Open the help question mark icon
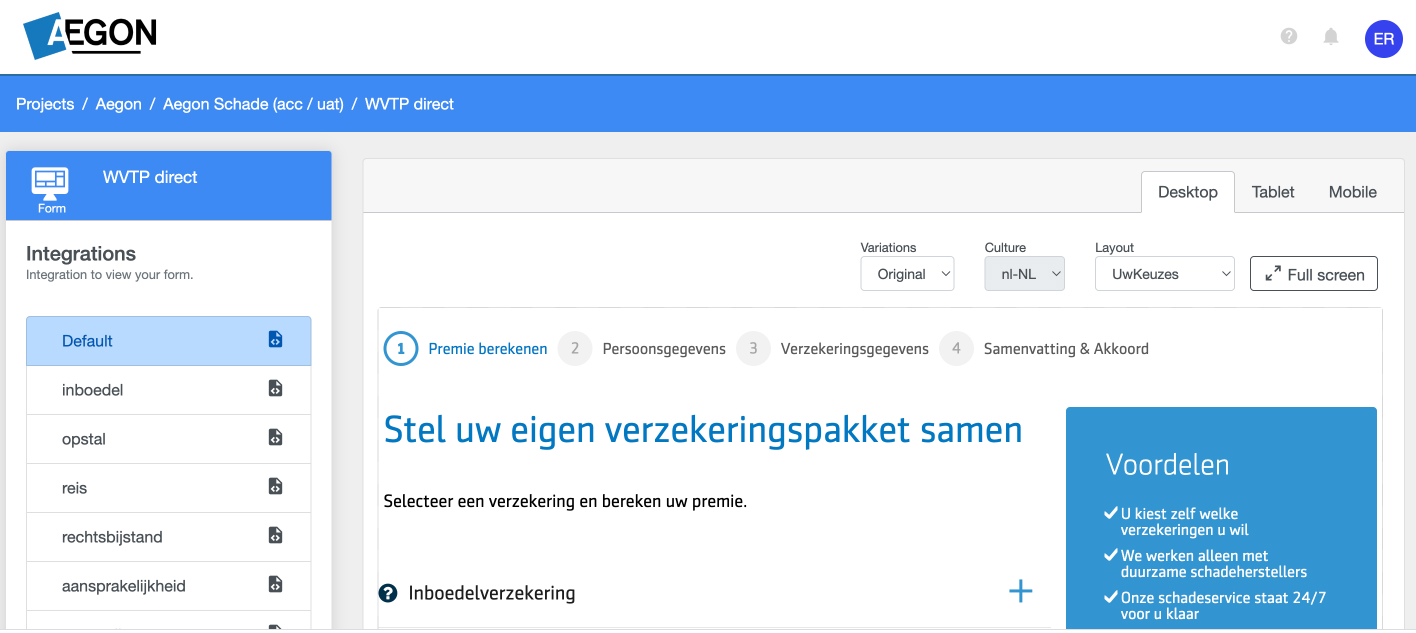Viewport: 1416px width, 633px height. pyautogui.click(x=1289, y=36)
